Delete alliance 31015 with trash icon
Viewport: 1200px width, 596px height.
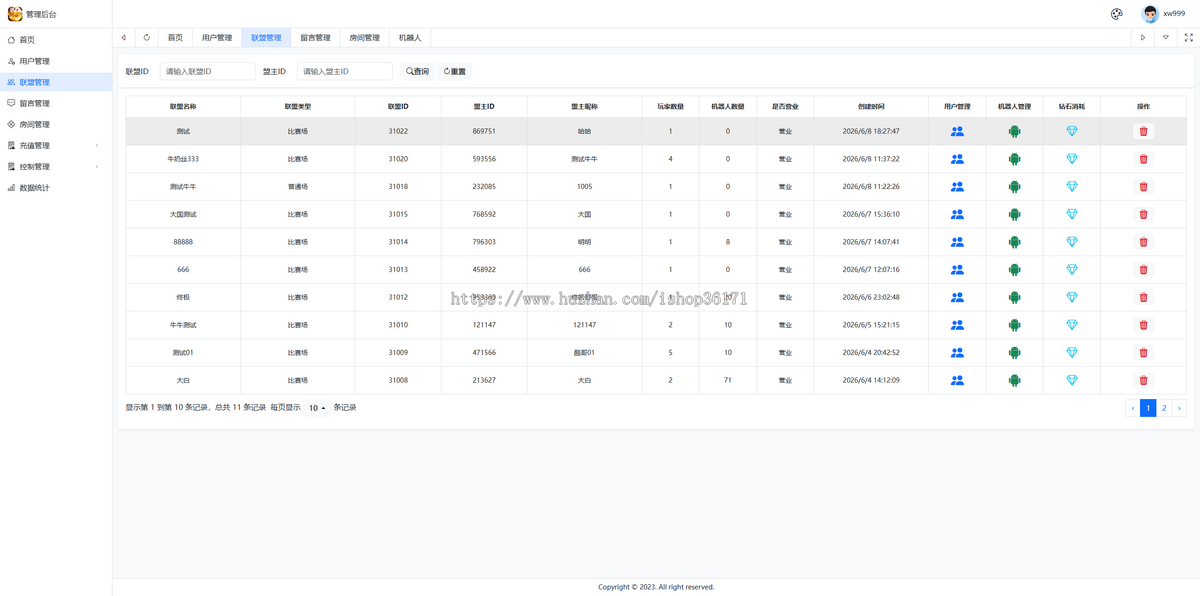[1143, 214]
